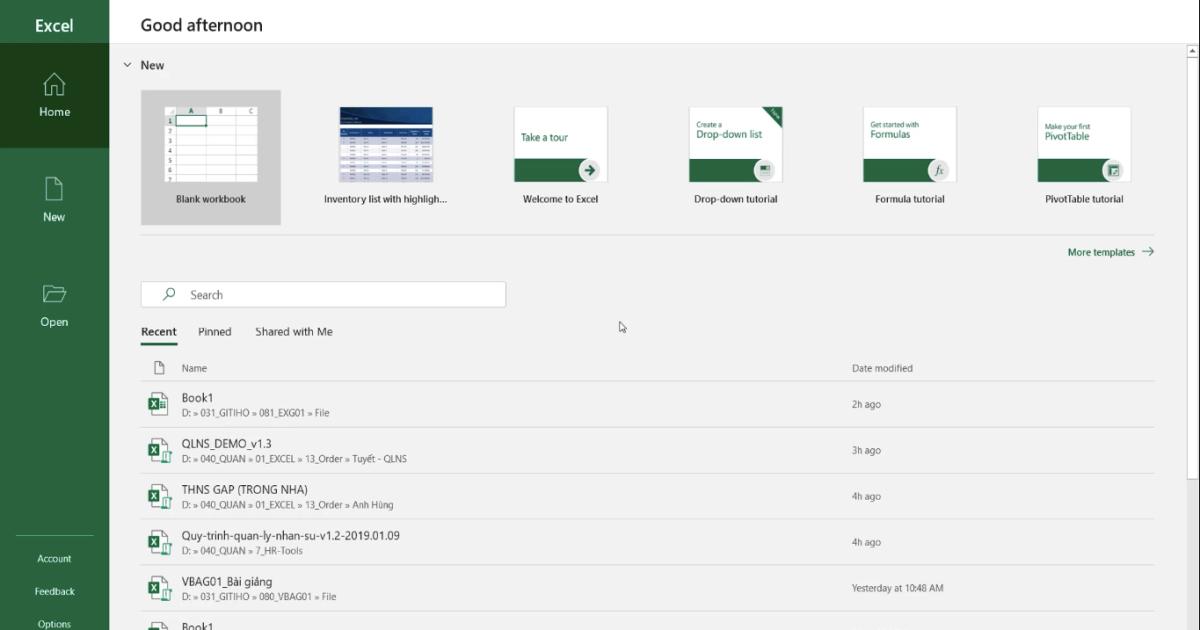Select Home in the left sidebar

[x=54, y=95]
